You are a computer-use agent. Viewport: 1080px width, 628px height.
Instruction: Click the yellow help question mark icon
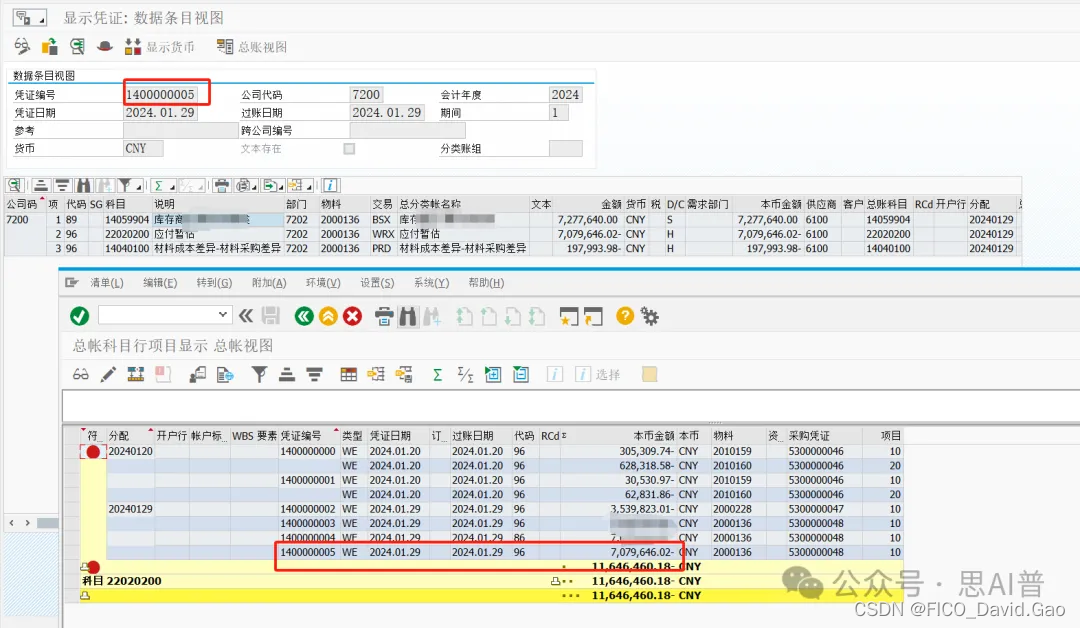pyautogui.click(x=625, y=316)
